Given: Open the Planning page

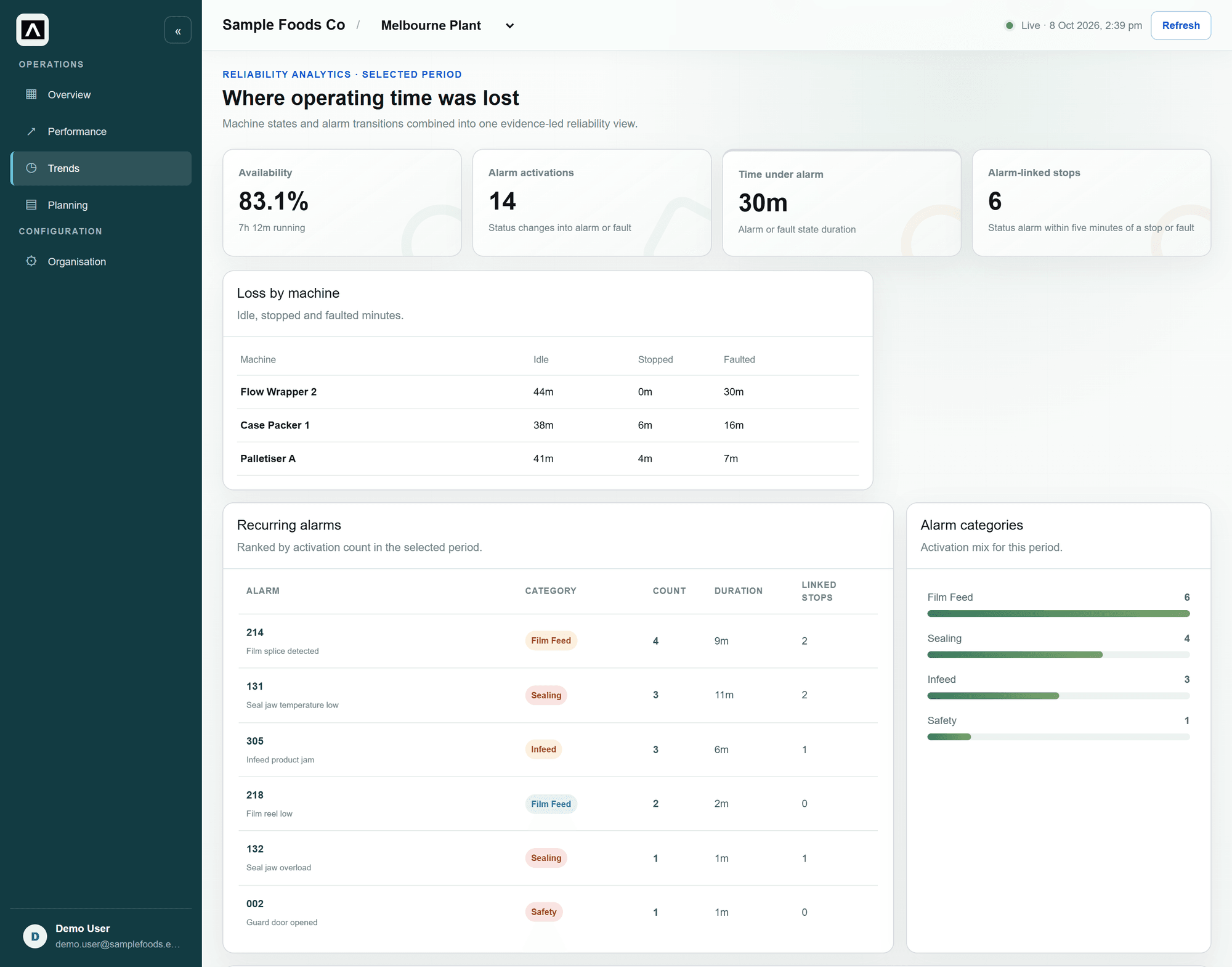Looking at the screenshot, I should point(101,205).
